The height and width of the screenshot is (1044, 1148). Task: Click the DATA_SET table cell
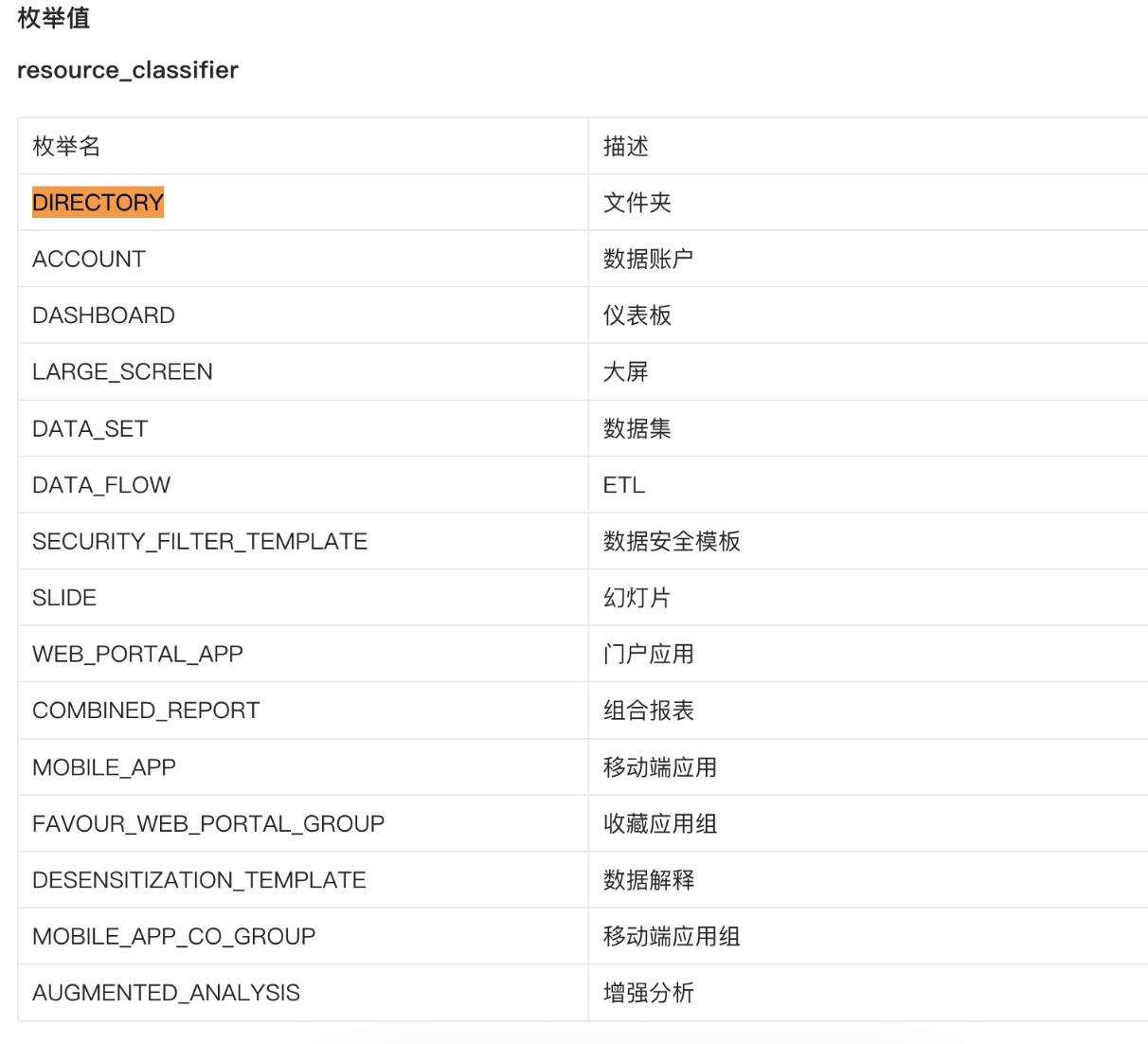pos(90,429)
